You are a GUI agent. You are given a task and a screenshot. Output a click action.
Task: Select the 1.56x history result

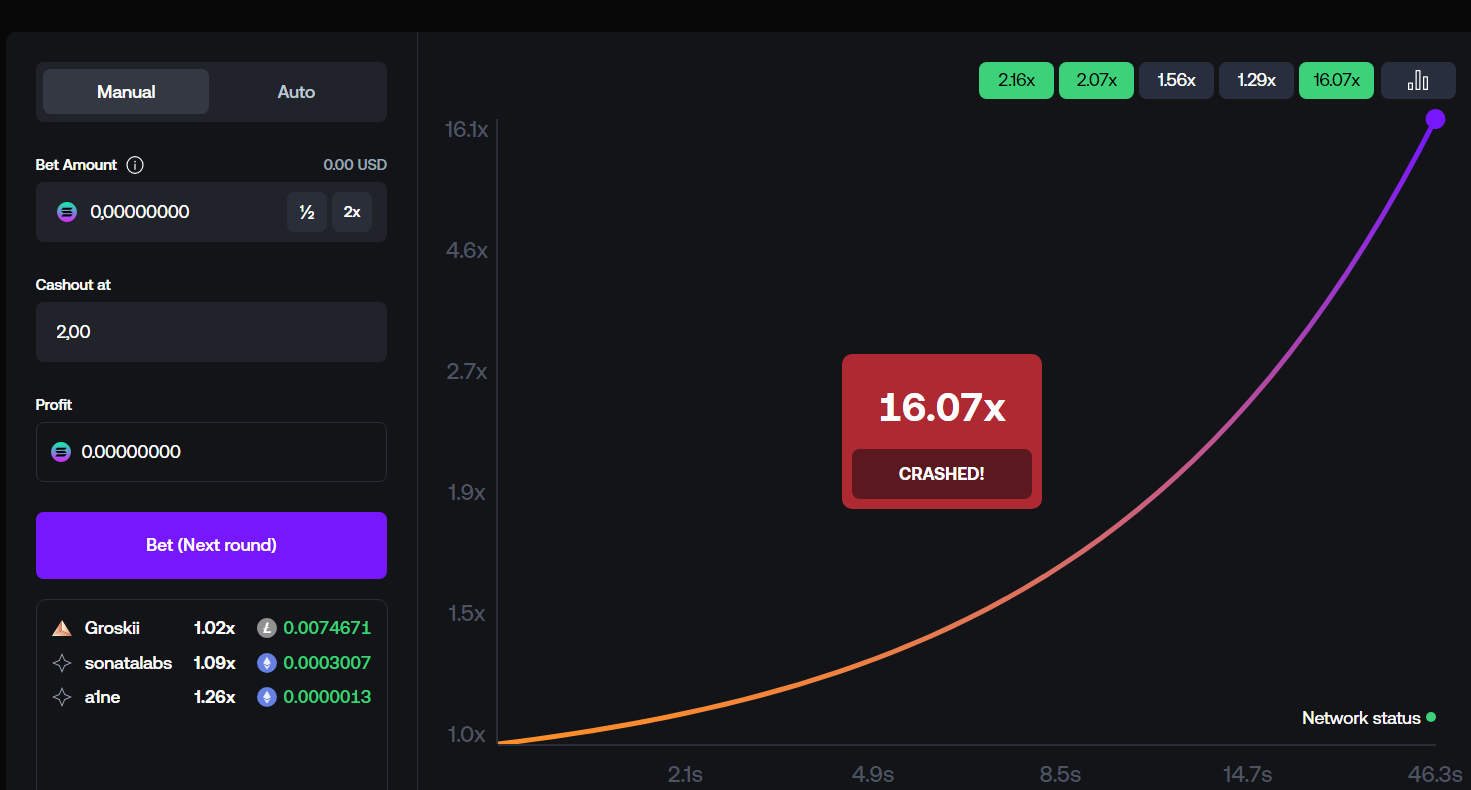click(x=1176, y=81)
